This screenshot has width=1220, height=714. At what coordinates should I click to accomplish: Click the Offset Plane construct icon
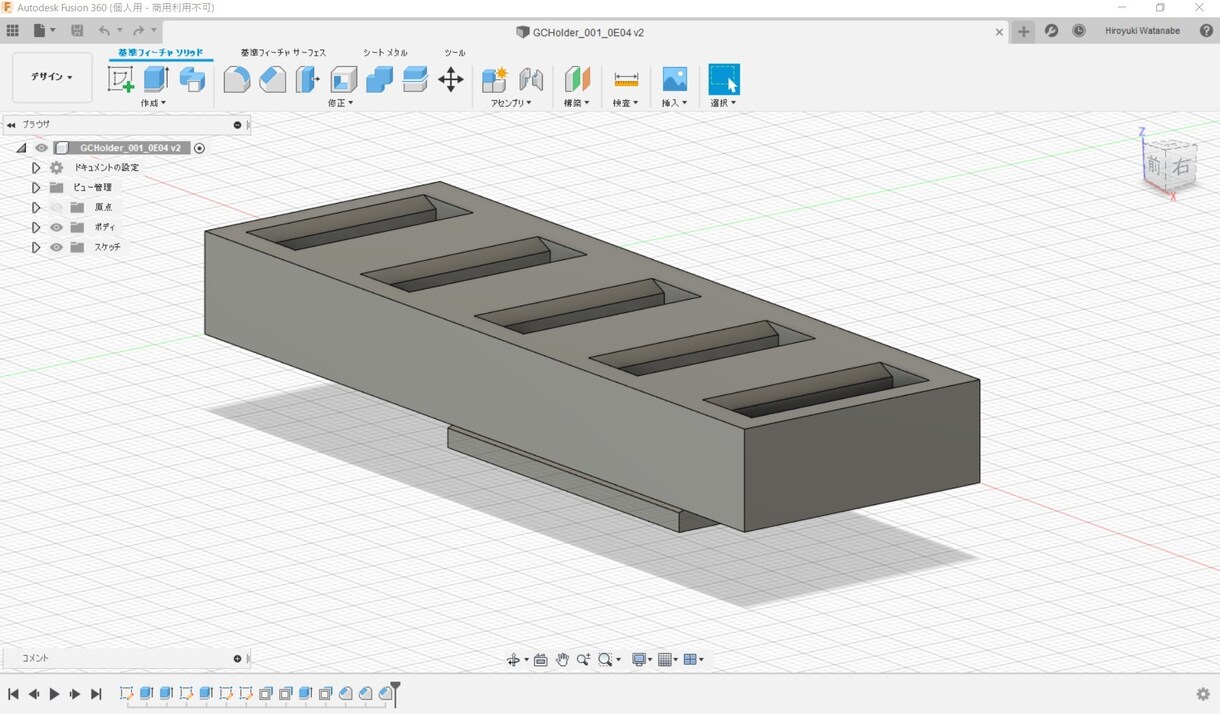(x=577, y=79)
